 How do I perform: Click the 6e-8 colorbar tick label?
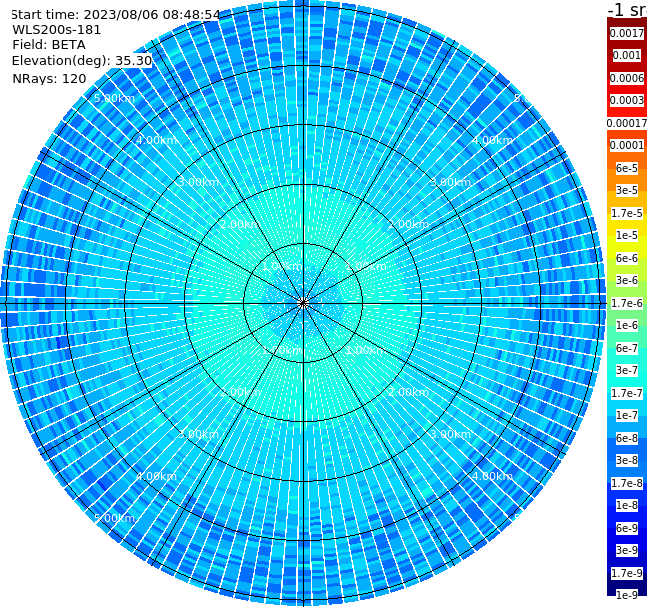(x=627, y=438)
